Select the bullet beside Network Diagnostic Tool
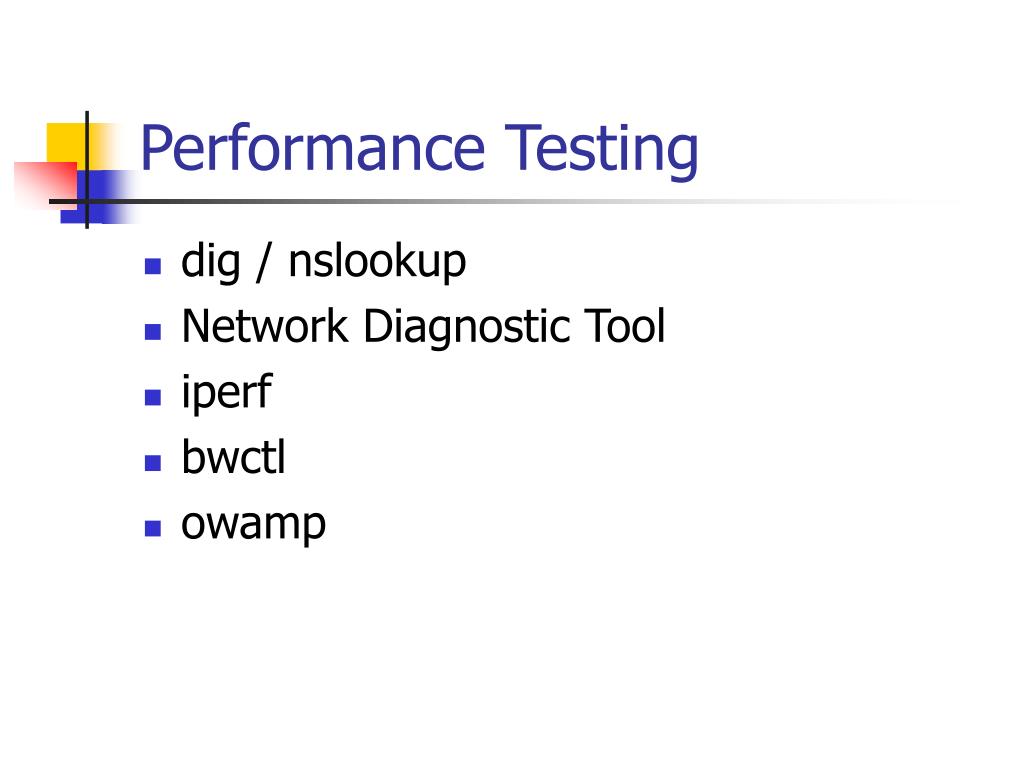1024x768 pixels. tap(153, 332)
